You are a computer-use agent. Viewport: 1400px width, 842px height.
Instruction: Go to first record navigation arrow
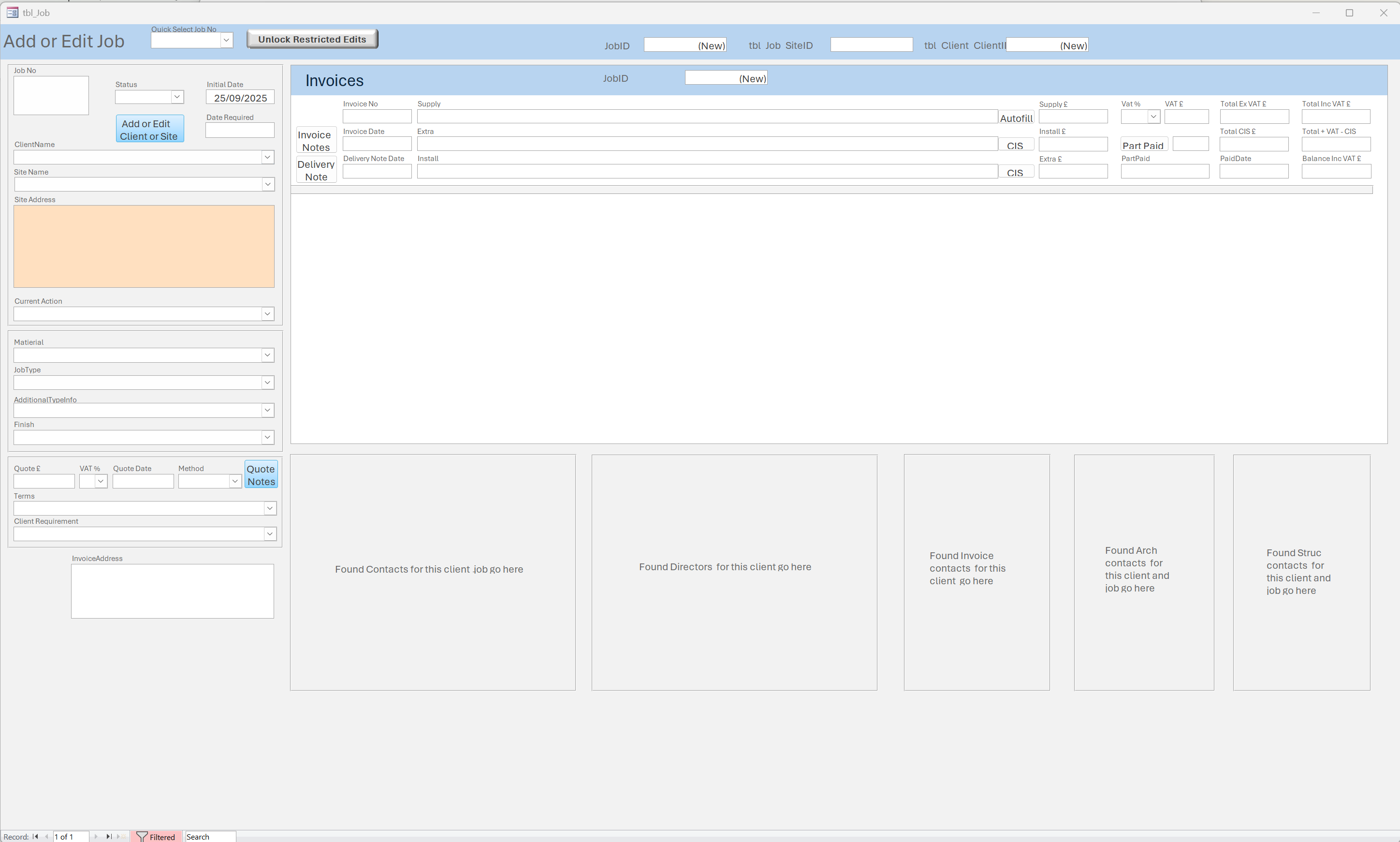(x=35, y=836)
